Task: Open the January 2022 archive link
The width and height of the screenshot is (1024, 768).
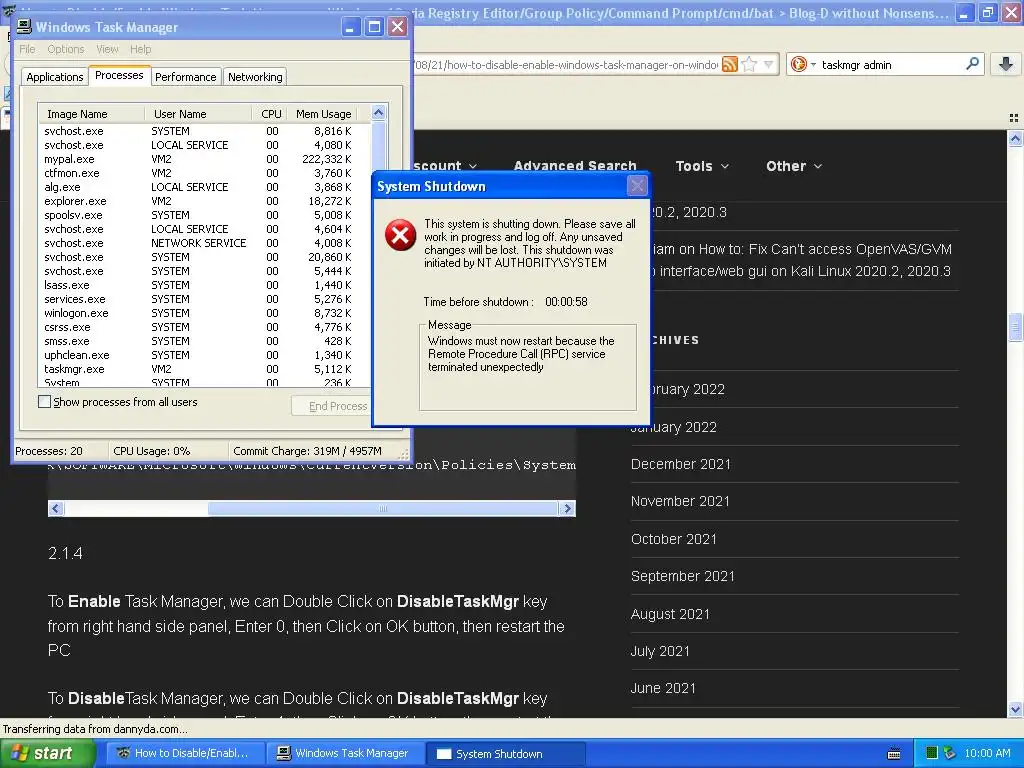Action: click(x=674, y=427)
